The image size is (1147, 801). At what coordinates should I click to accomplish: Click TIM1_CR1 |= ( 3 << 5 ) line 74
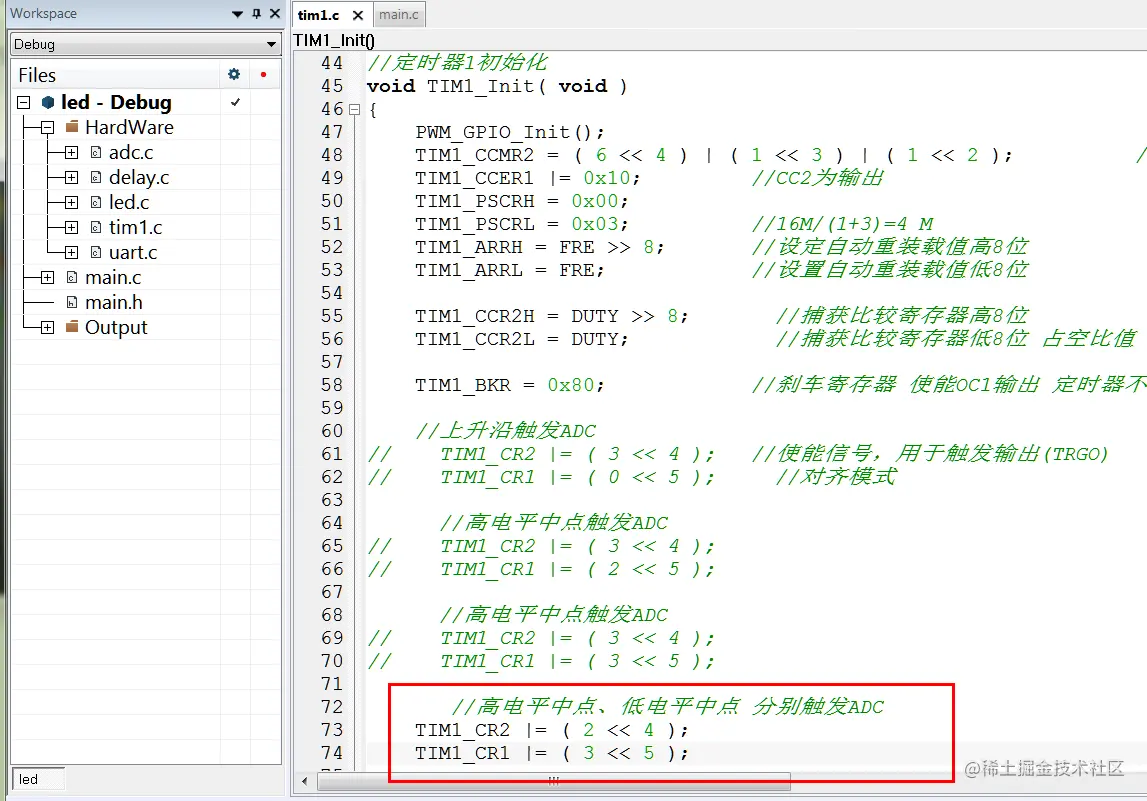(x=552, y=753)
